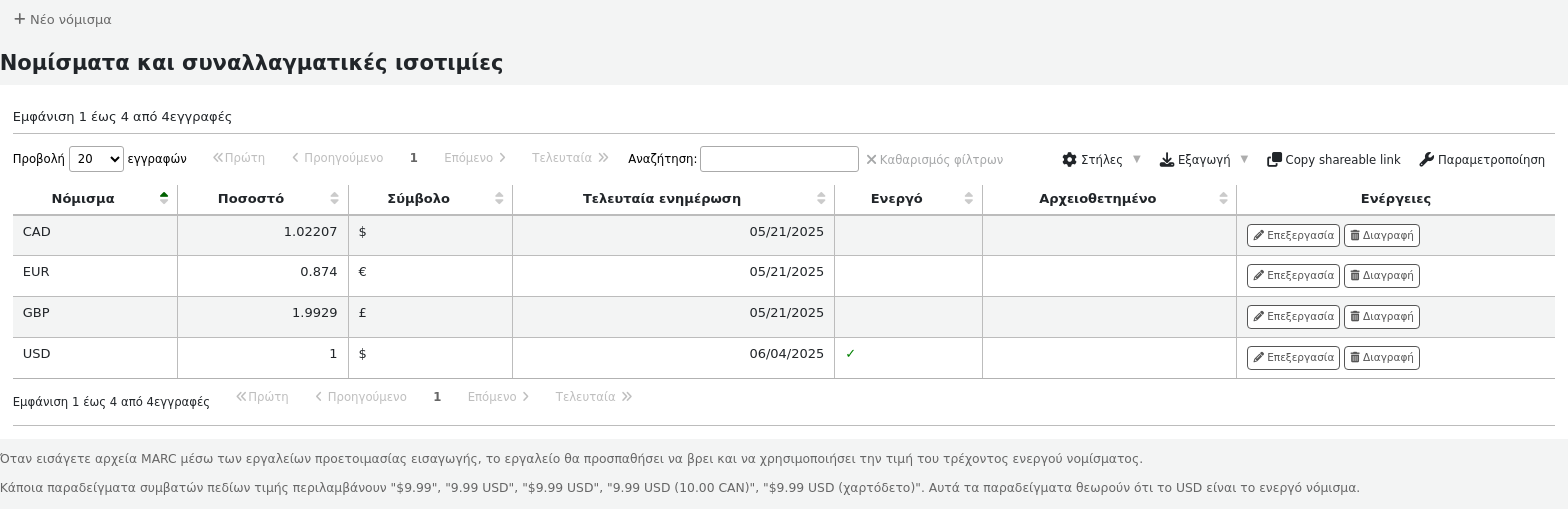Click the wrench icon for Παραμετροποίηση
Image resolution: width=1568 pixels, height=509 pixels.
click(x=1426, y=160)
